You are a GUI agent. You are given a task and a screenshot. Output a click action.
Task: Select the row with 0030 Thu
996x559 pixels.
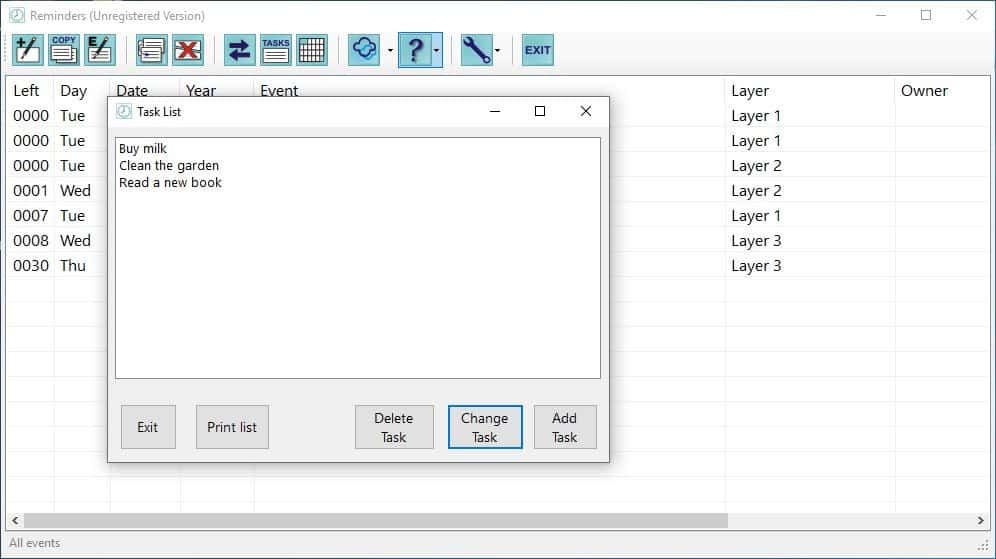tap(498, 266)
